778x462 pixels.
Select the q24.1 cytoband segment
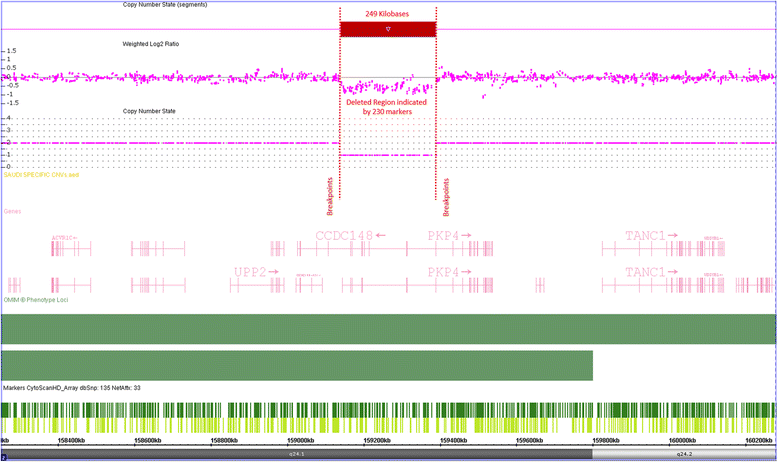[x=296, y=453]
